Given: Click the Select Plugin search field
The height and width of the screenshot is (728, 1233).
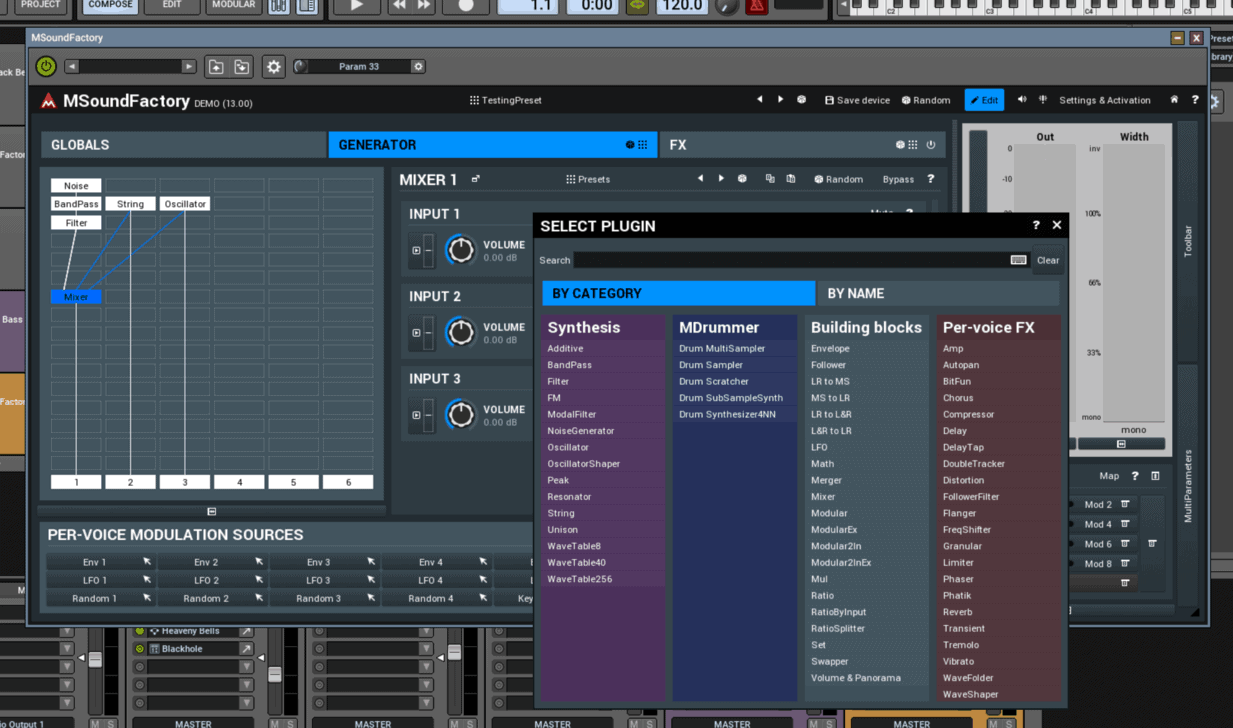Looking at the screenshot, I should point(801,260).
